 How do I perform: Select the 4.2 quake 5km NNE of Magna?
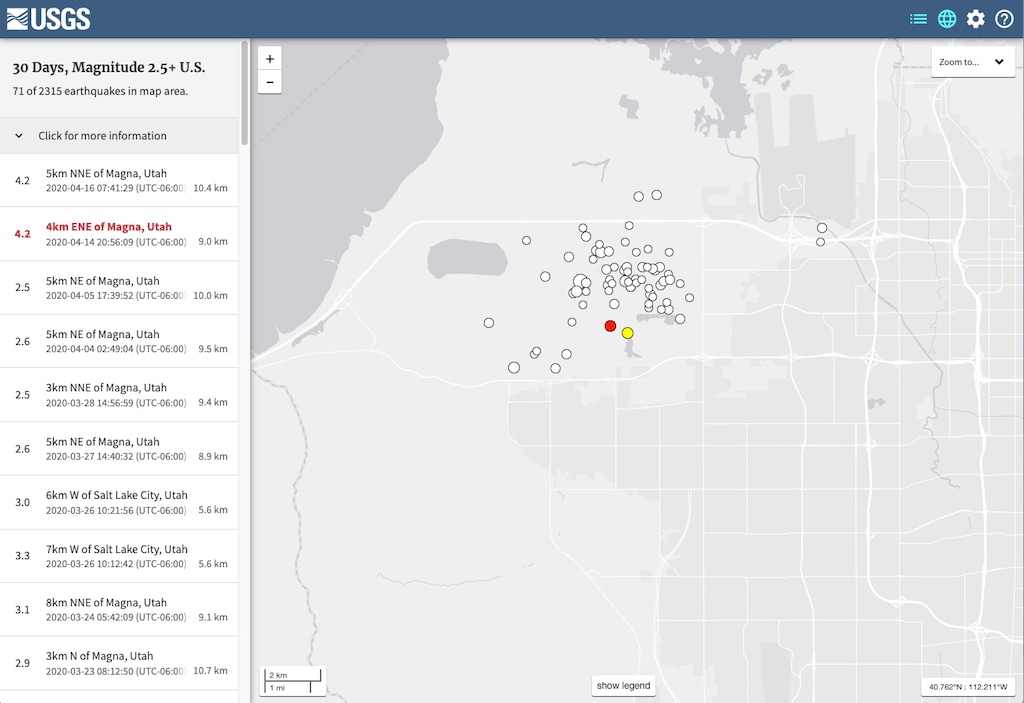click(x=120, y=180)
